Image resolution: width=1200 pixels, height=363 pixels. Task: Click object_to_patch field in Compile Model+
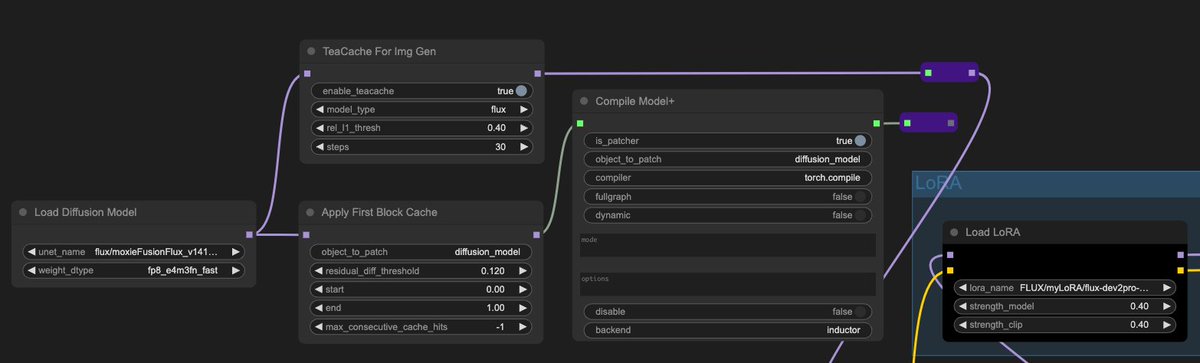[x=727, y=159]
